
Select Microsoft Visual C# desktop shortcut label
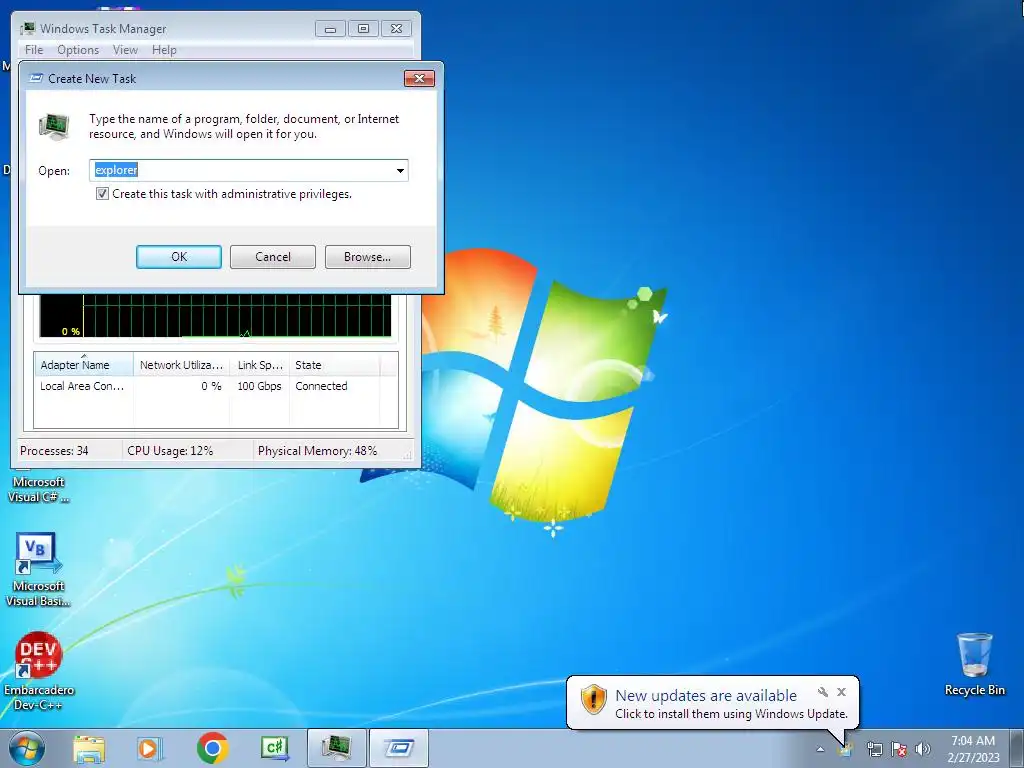(x=38, y=489)
